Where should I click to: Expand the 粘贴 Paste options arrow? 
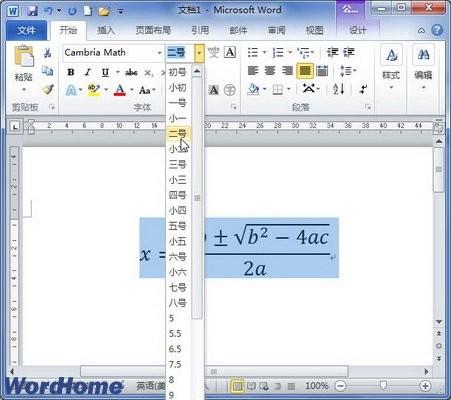pyautogui.click(x=24, y=90)
